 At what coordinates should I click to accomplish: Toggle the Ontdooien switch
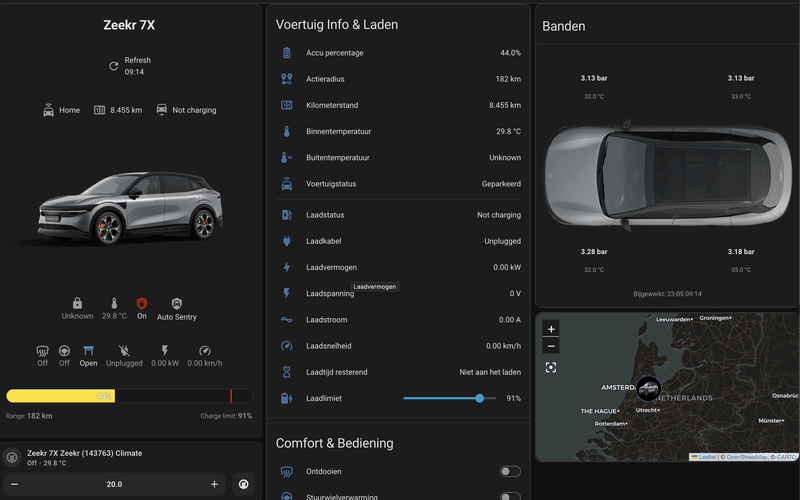coord(510,471)
